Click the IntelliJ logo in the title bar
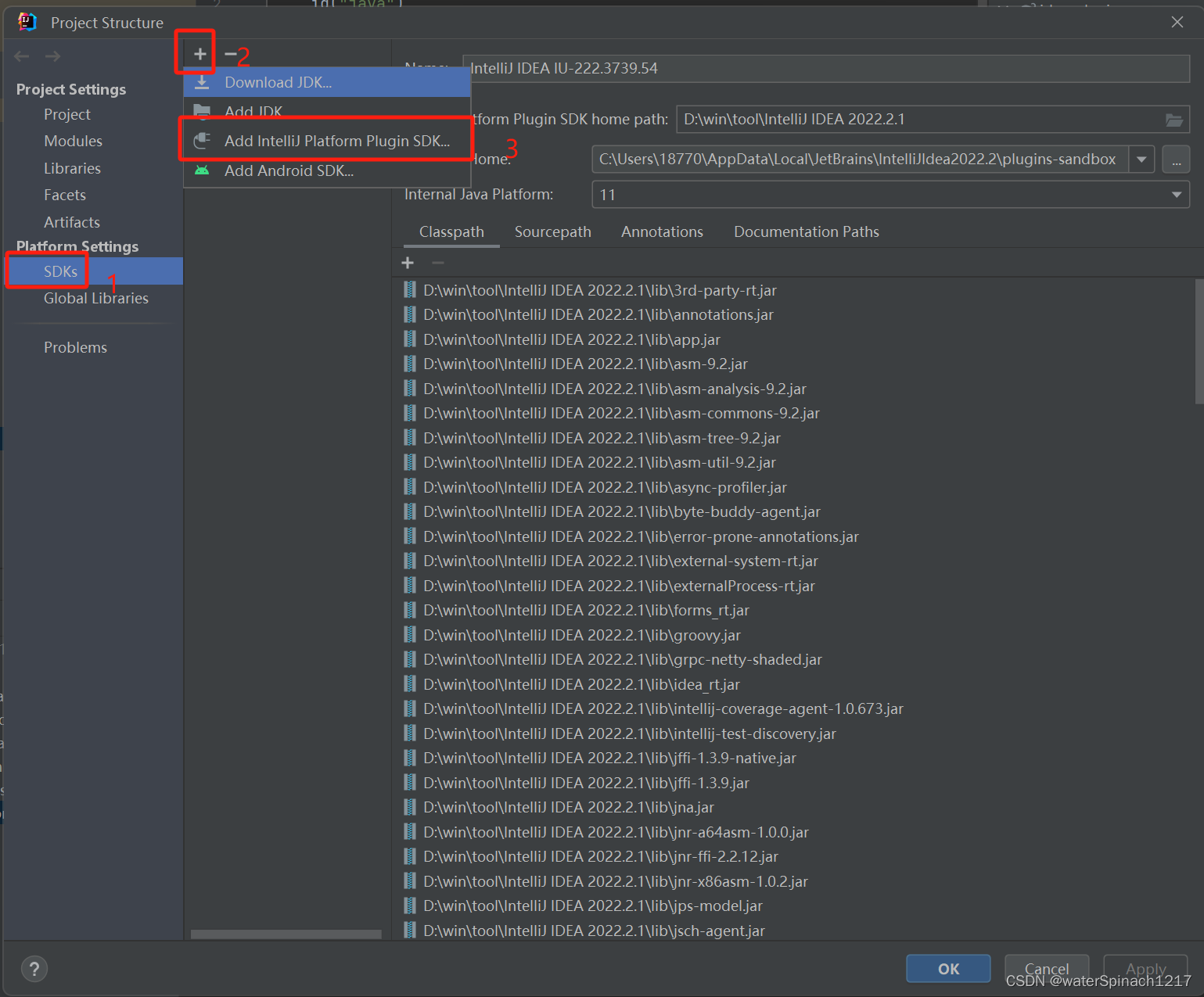Screen dimensions: 1204x997 point(27,22)
